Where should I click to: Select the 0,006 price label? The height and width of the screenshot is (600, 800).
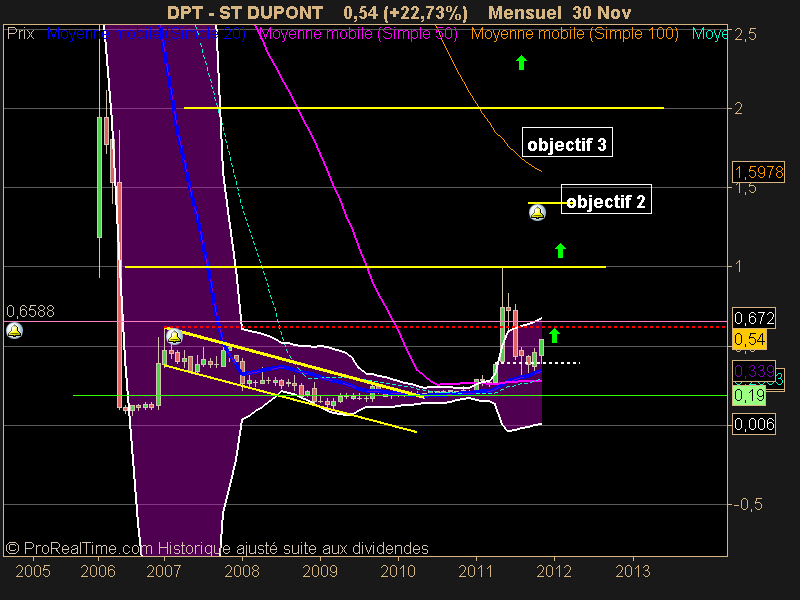click(x=754, y=424)
